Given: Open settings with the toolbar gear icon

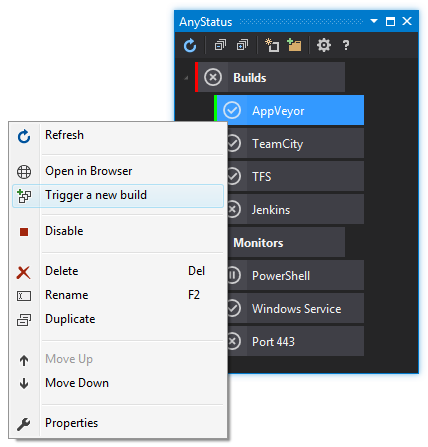Looking at the screenshot, I should pyautogui.click(x=324, y=45).
